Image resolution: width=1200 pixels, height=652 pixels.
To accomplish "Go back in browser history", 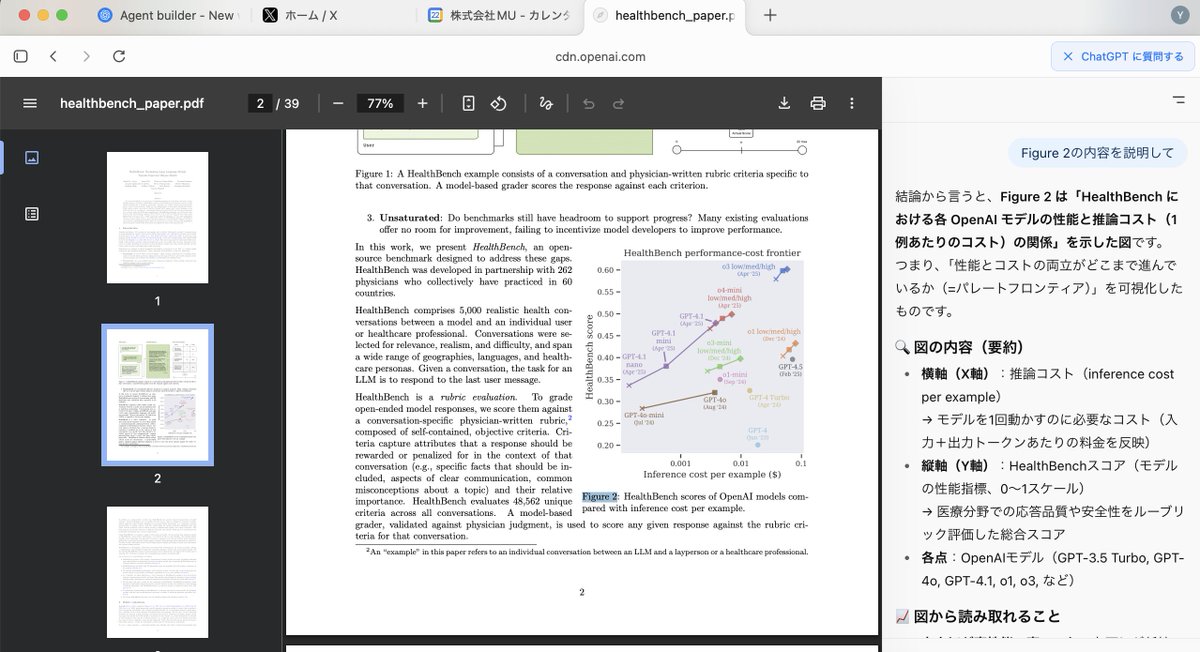I will [54, 57].
